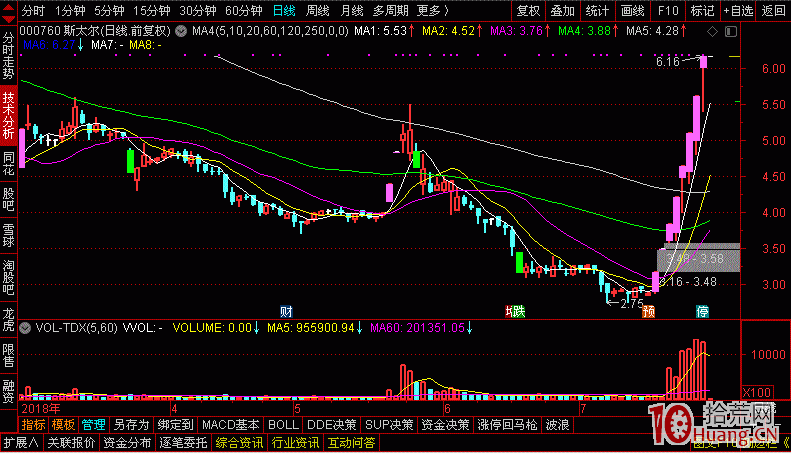Open the 资金分布 tab

pyautogui.click(x=127, y=443)
